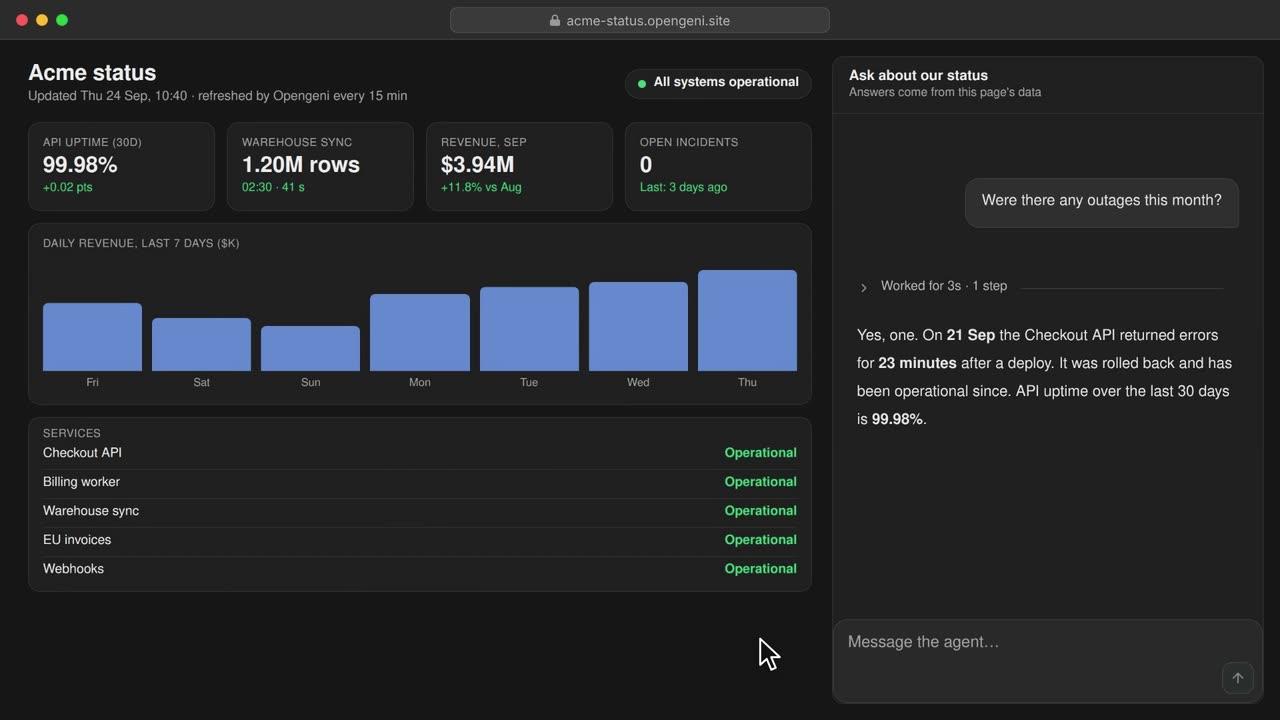Select the EU invoices service row
Screen dimensions: 1280x720
coord(420,540)
